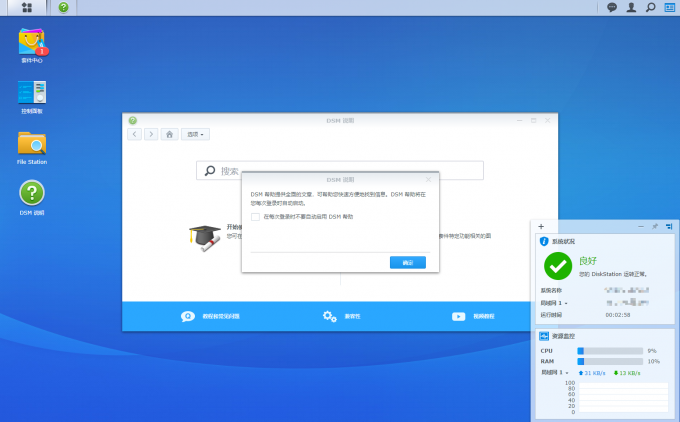This screenshot has width=680, height=422.
Task: Select the green check health status icon
Action: 558,266
